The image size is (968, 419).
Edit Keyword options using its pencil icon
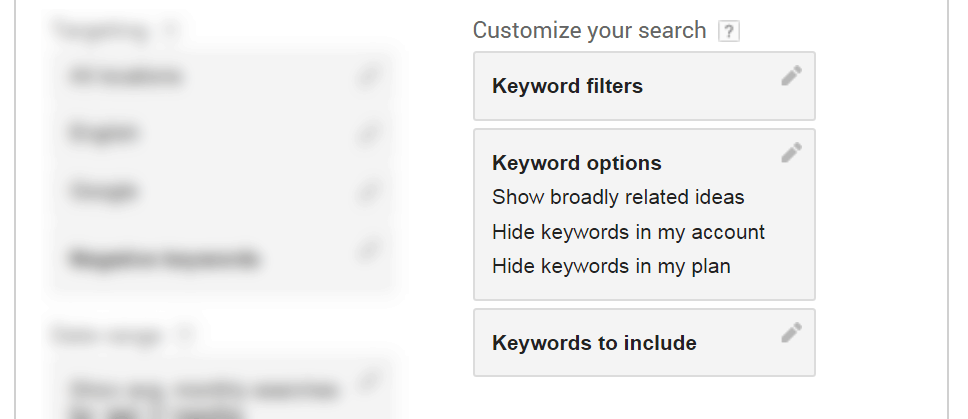[x=791, y=152]
